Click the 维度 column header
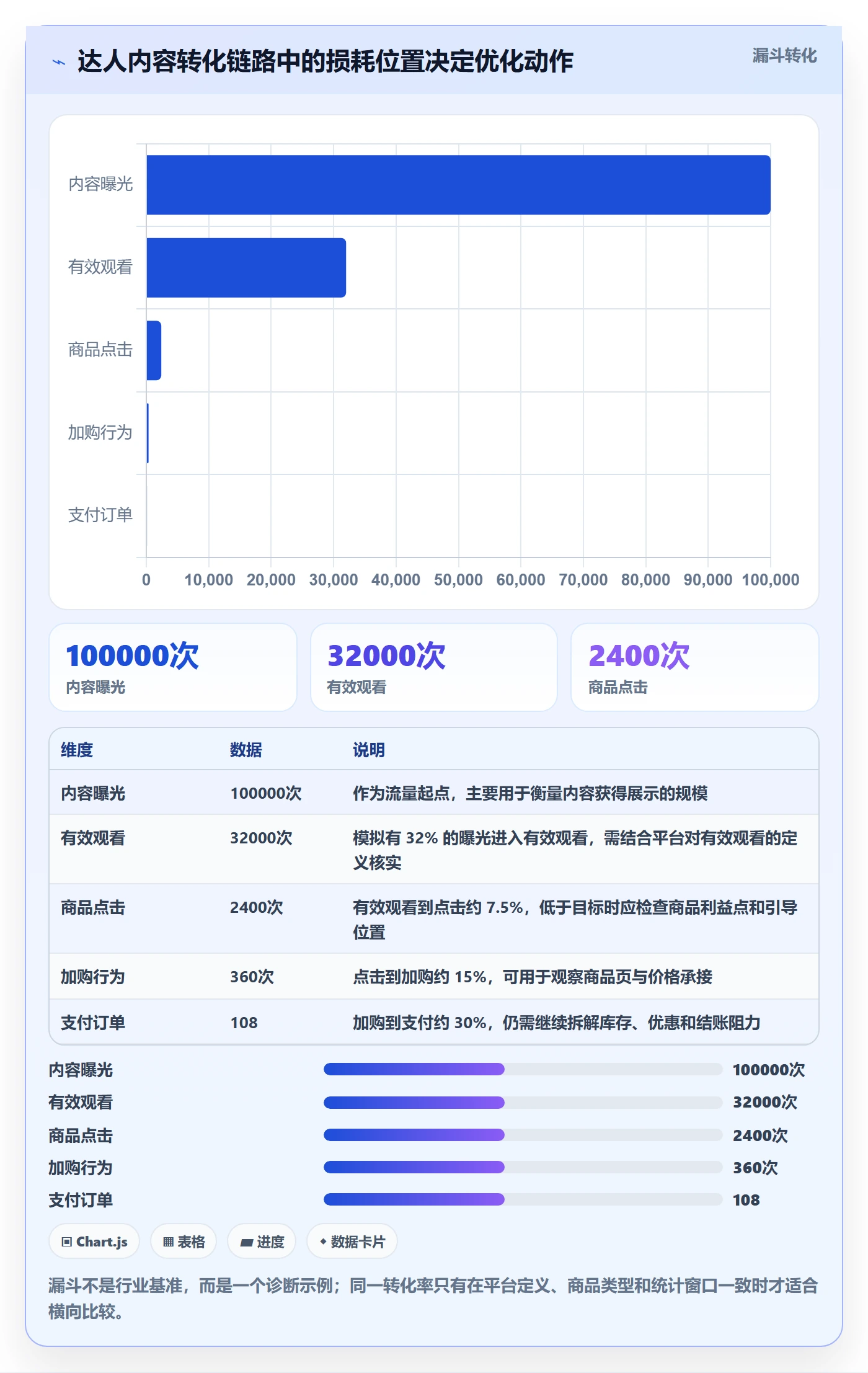The width and height of the screenshot is (868, 1373). (77, 750)
